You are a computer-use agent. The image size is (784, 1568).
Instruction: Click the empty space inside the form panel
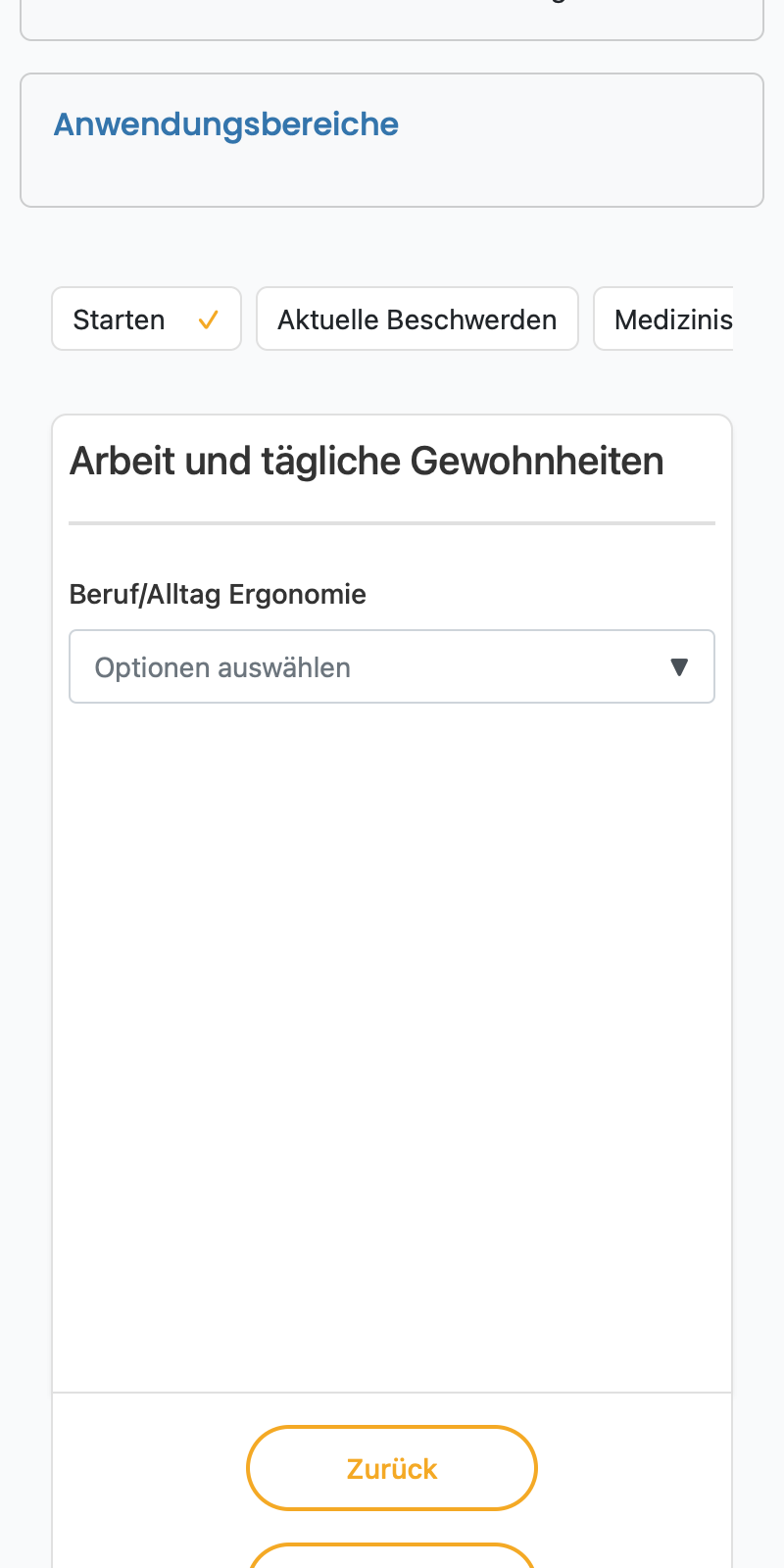392,1047
